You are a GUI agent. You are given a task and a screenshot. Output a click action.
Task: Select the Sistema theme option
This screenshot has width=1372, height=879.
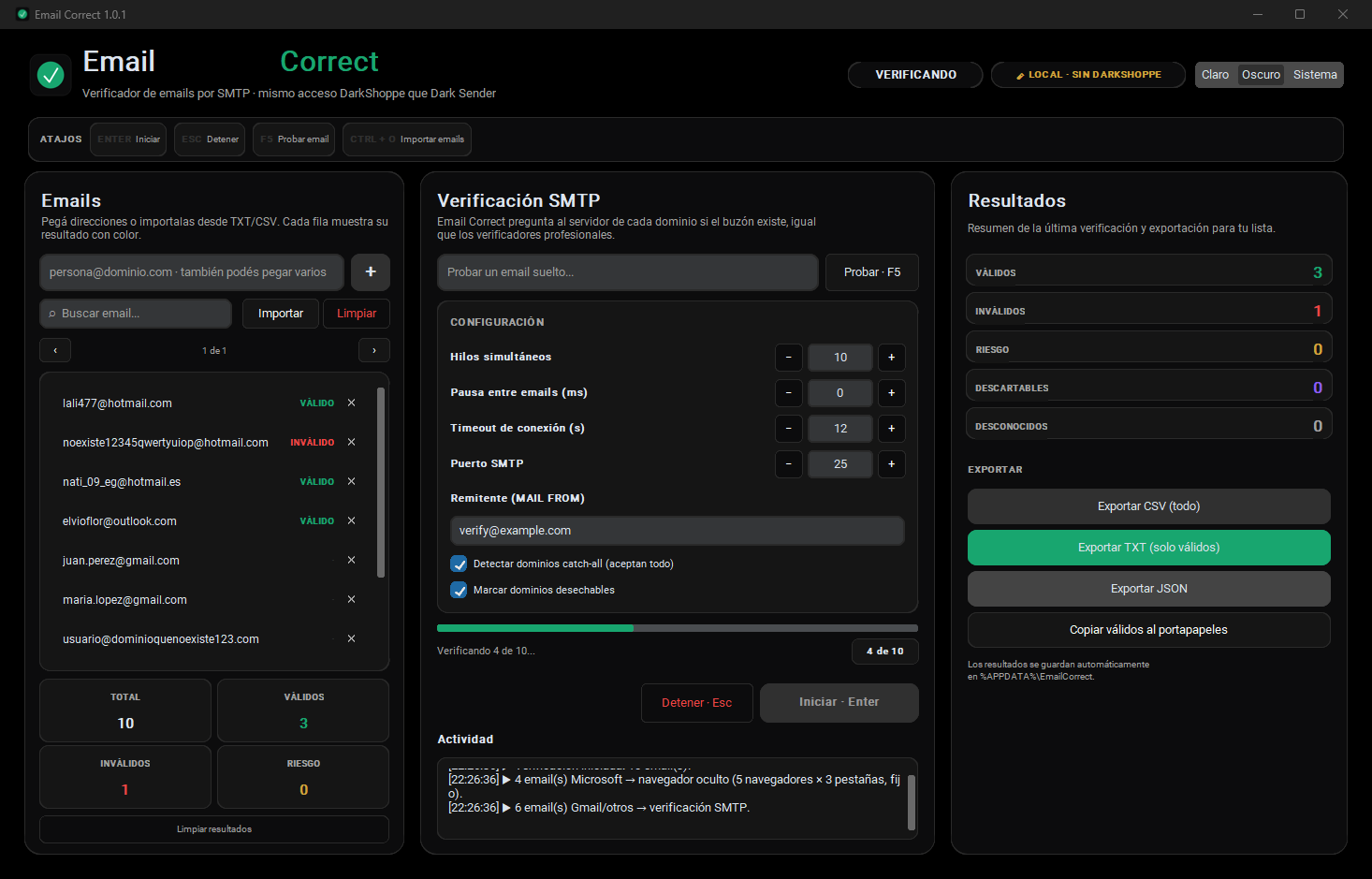1315,75
